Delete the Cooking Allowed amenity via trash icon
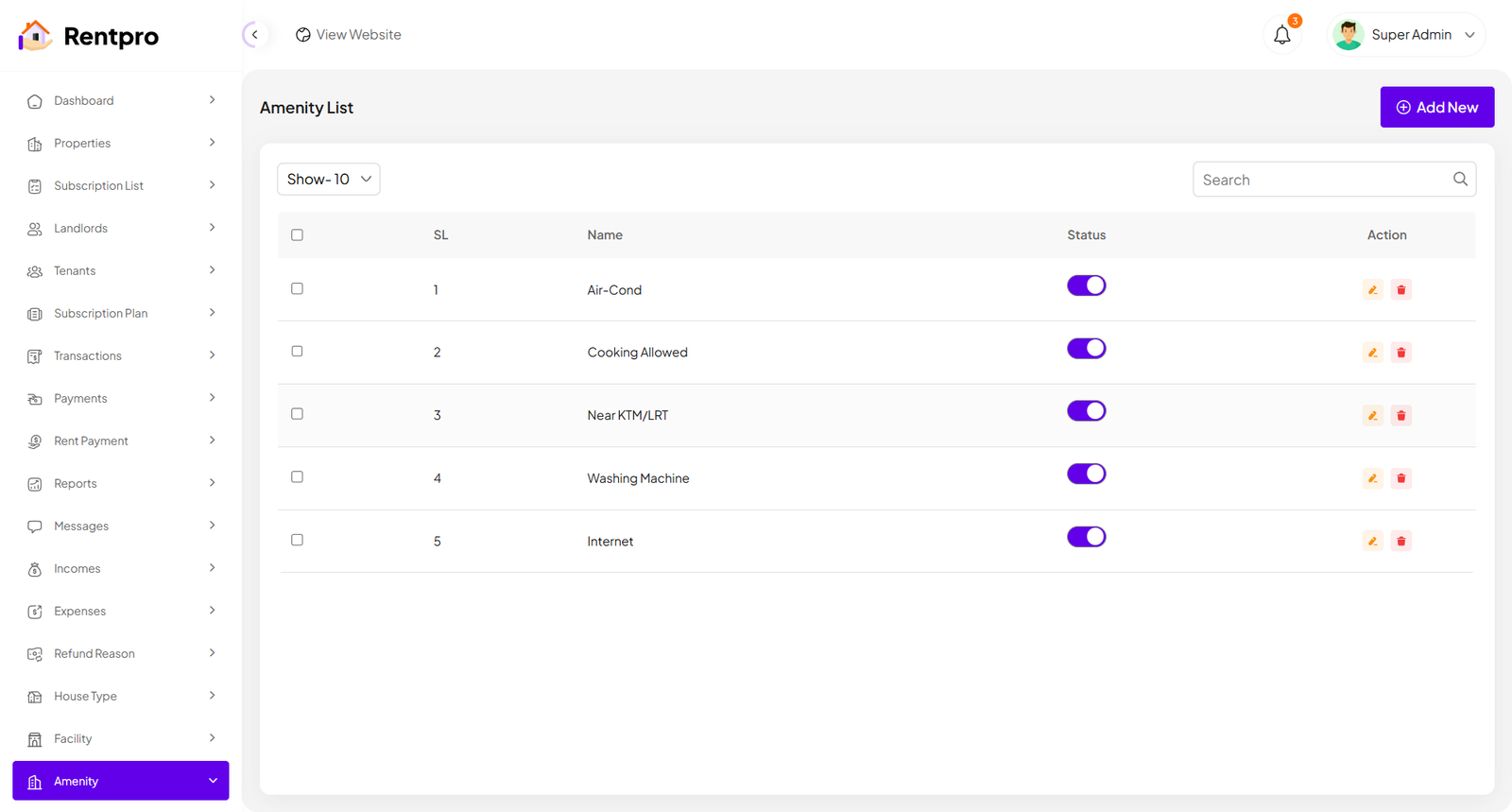 pos(1401,353)
